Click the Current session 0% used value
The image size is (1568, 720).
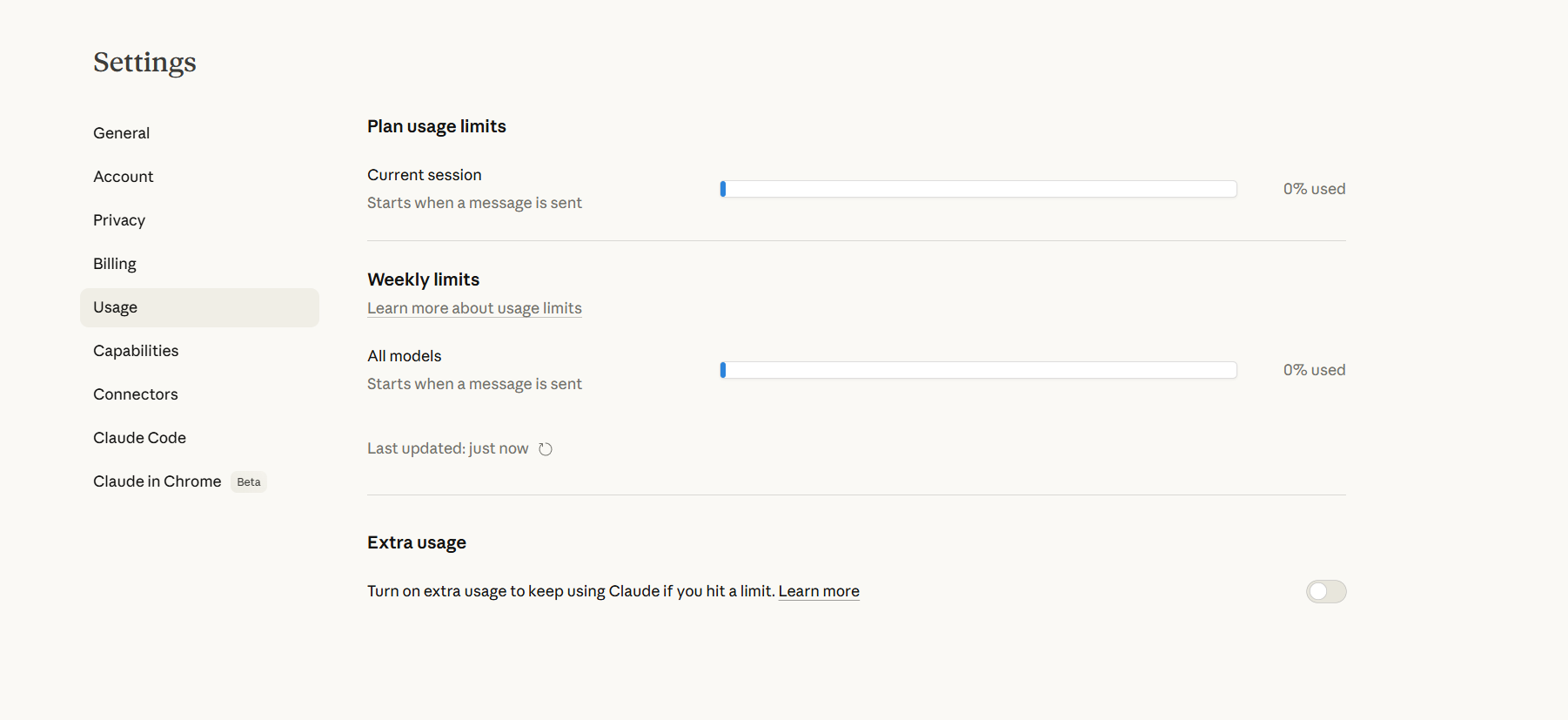[x=1314, y=189]
